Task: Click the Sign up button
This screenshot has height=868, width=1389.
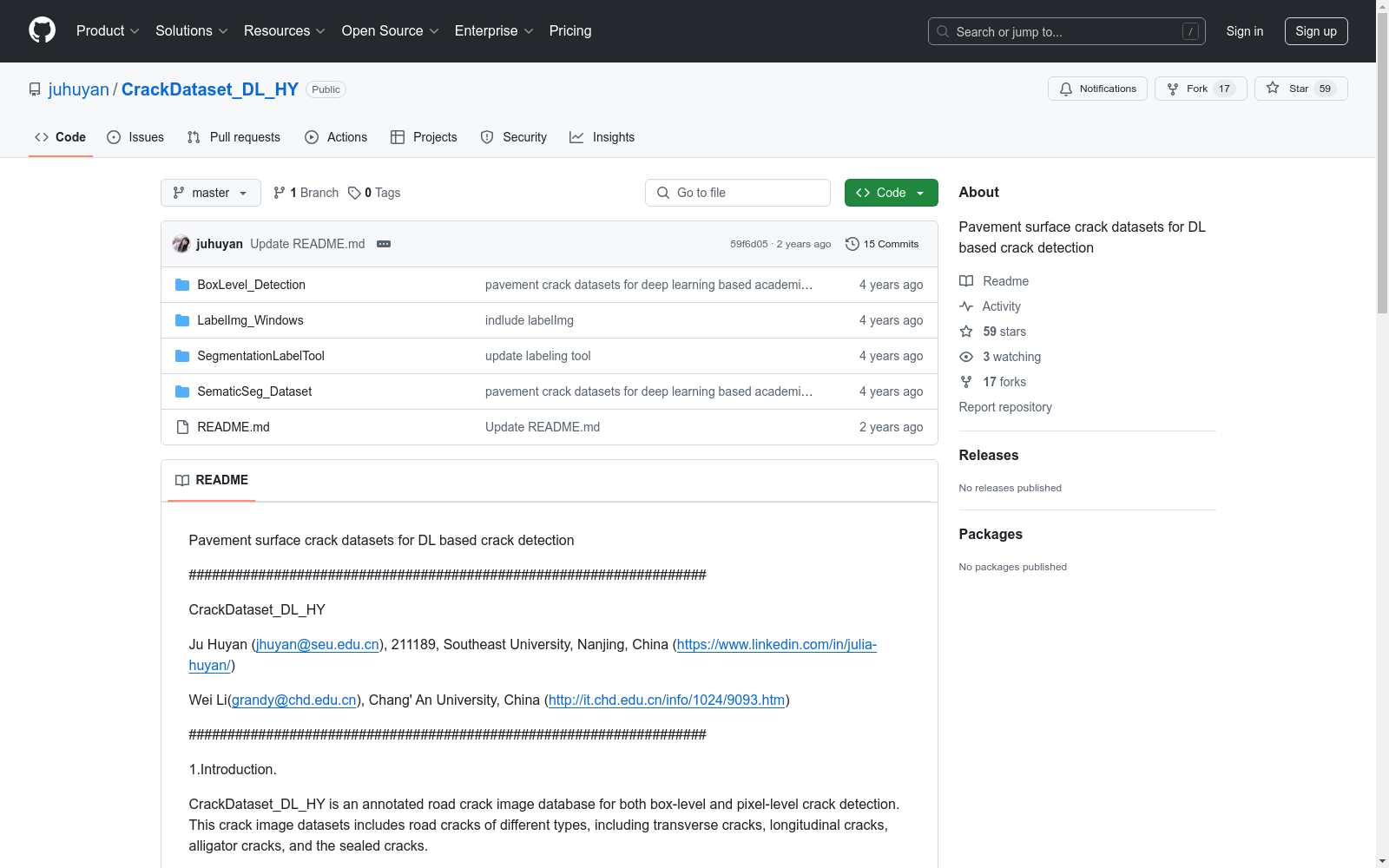Action: tap(1316, 31)
